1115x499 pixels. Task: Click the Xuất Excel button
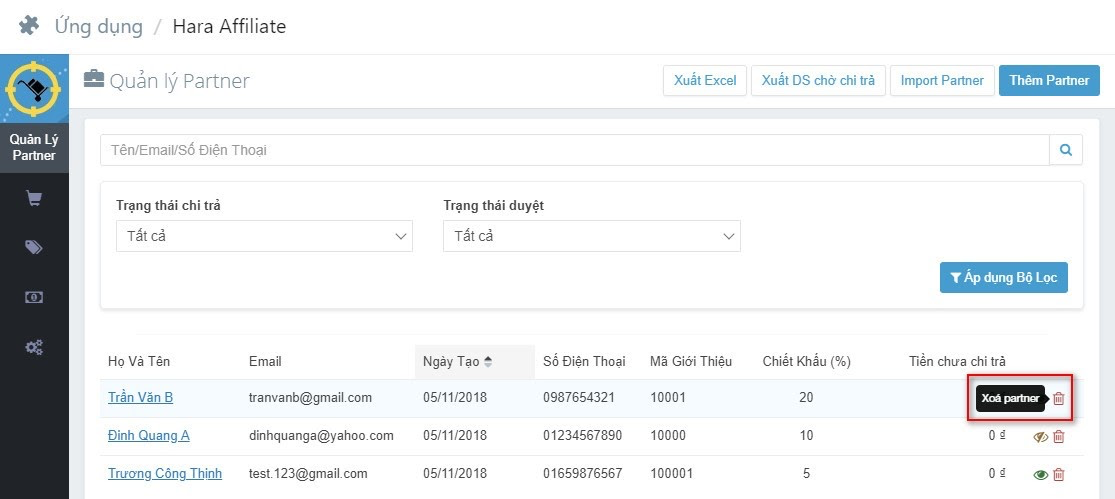click(x=705, y=81)
